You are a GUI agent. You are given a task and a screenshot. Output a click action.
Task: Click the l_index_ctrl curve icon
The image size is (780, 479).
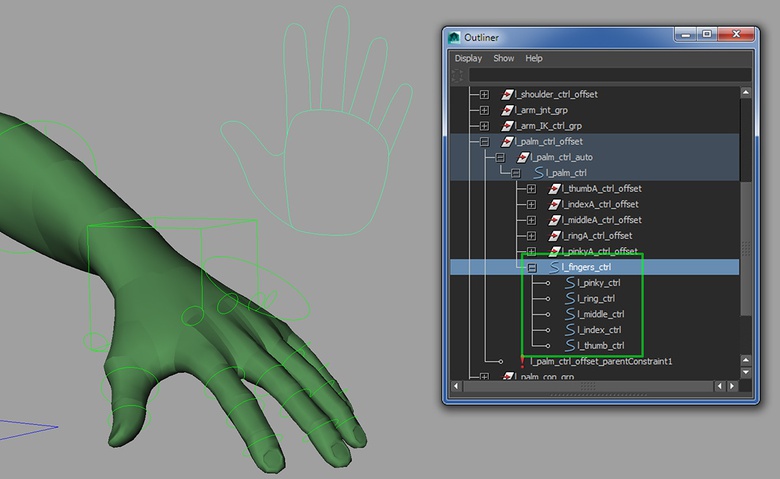click(570, 330)
